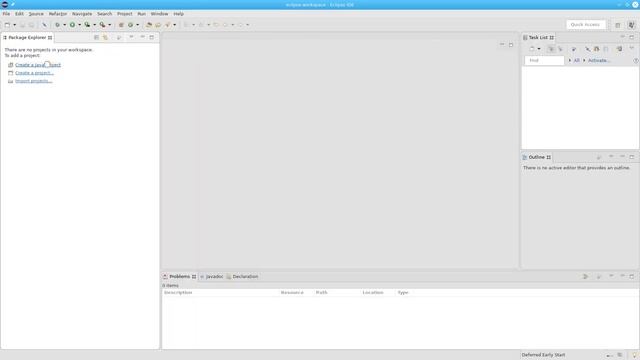The width and height of the screenshot is (640, 360).
Task: Open the New wizard dropdown arrow
Action: (x=14, y=25)
